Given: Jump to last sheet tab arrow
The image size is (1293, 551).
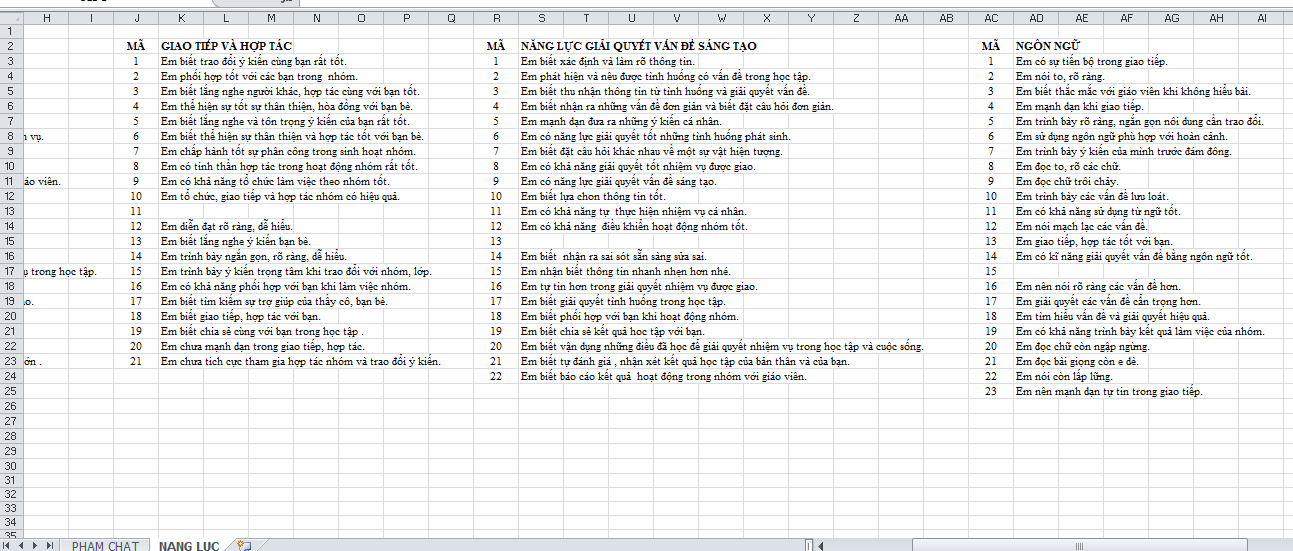Looking at the screenshot, I should 50,545.
